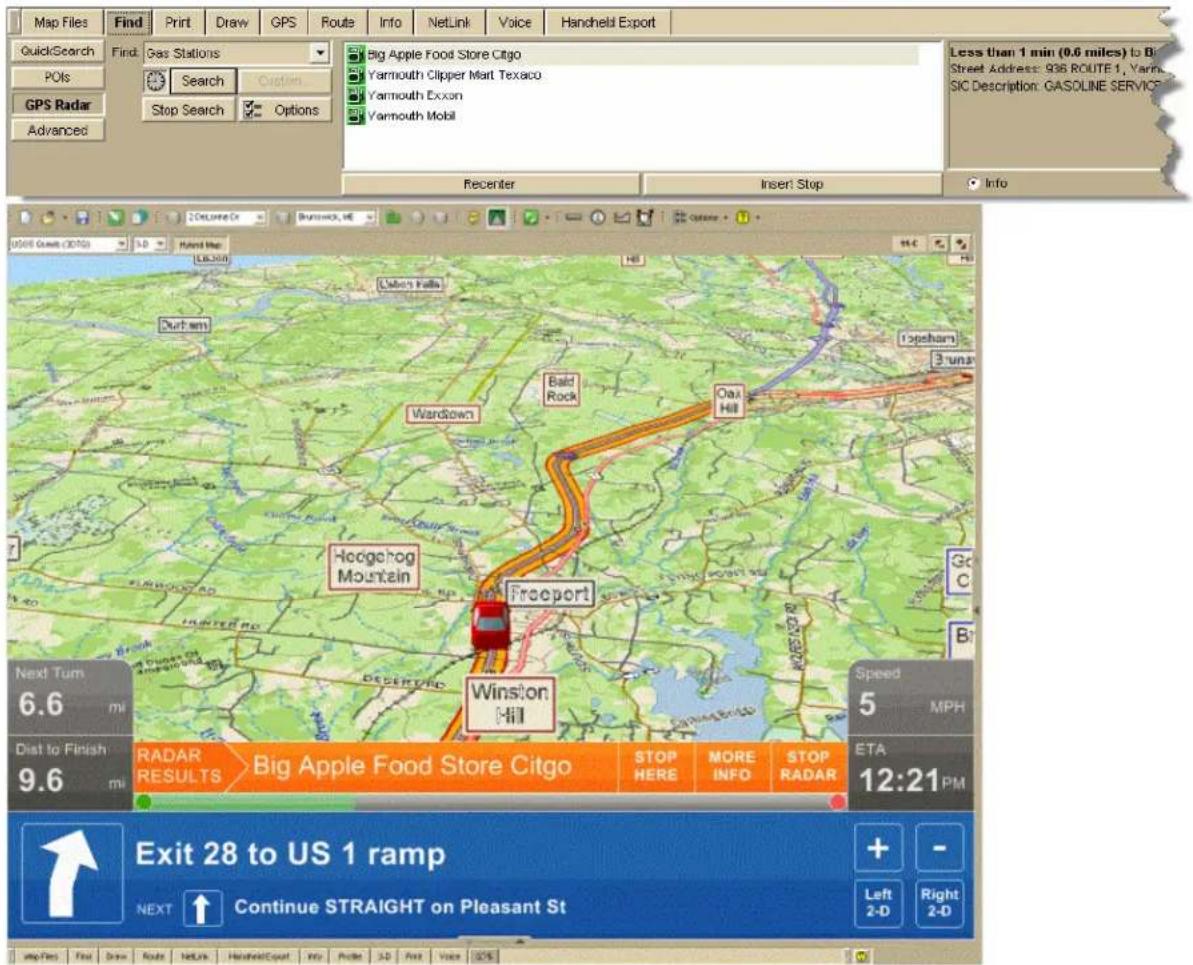
Task: Rotate view with Left 2-D button
Action: click(x=878, y=903)
